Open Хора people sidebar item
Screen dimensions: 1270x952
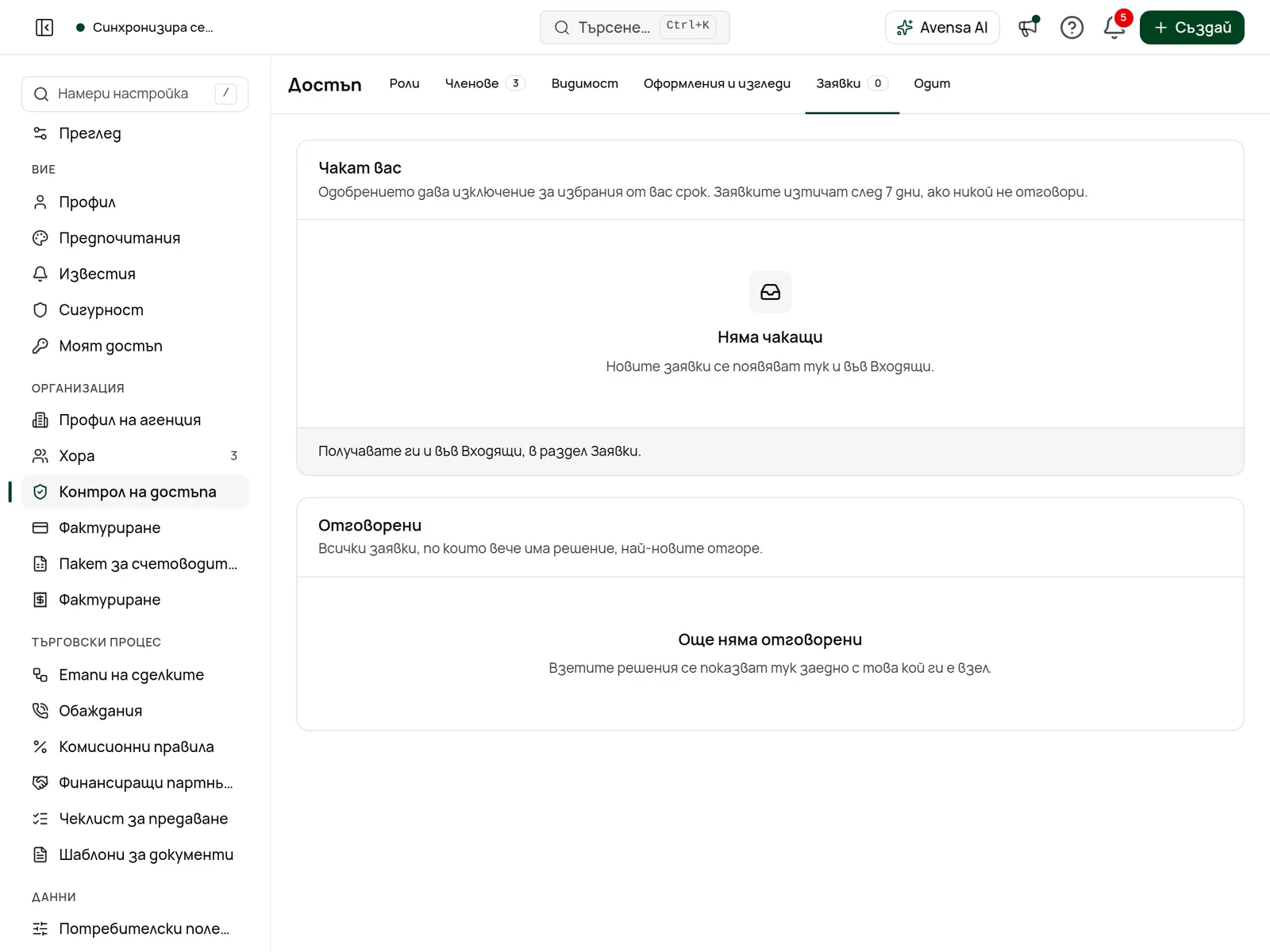(x=135, y=456)
